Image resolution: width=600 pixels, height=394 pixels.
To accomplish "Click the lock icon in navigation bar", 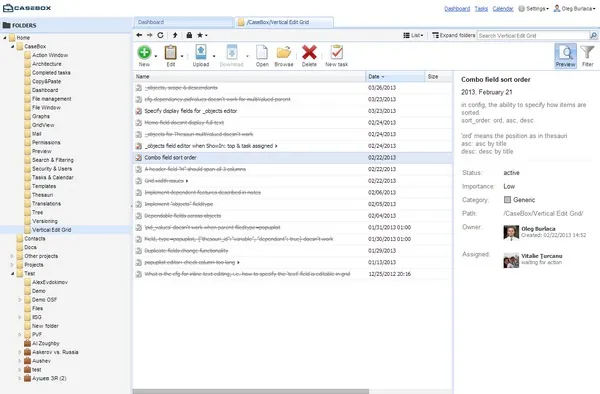I will pos(189,35).
